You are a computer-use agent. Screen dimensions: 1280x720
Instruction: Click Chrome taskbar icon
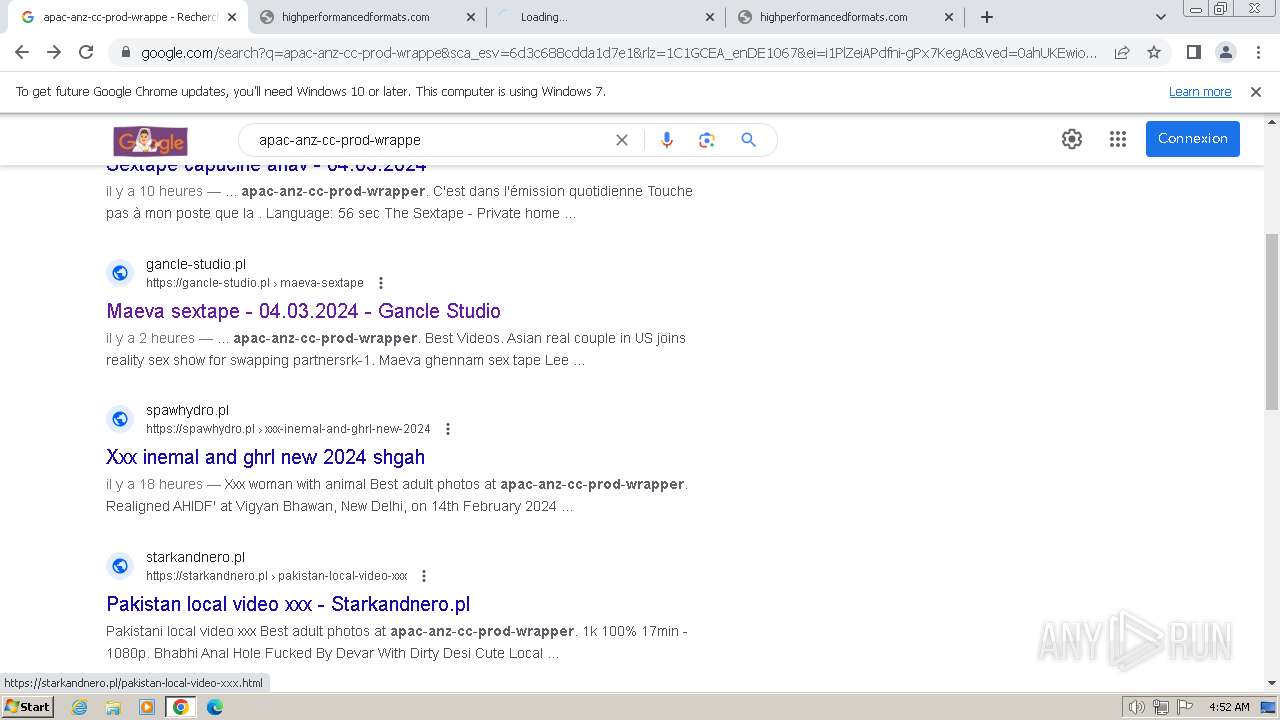coord(181,707)
